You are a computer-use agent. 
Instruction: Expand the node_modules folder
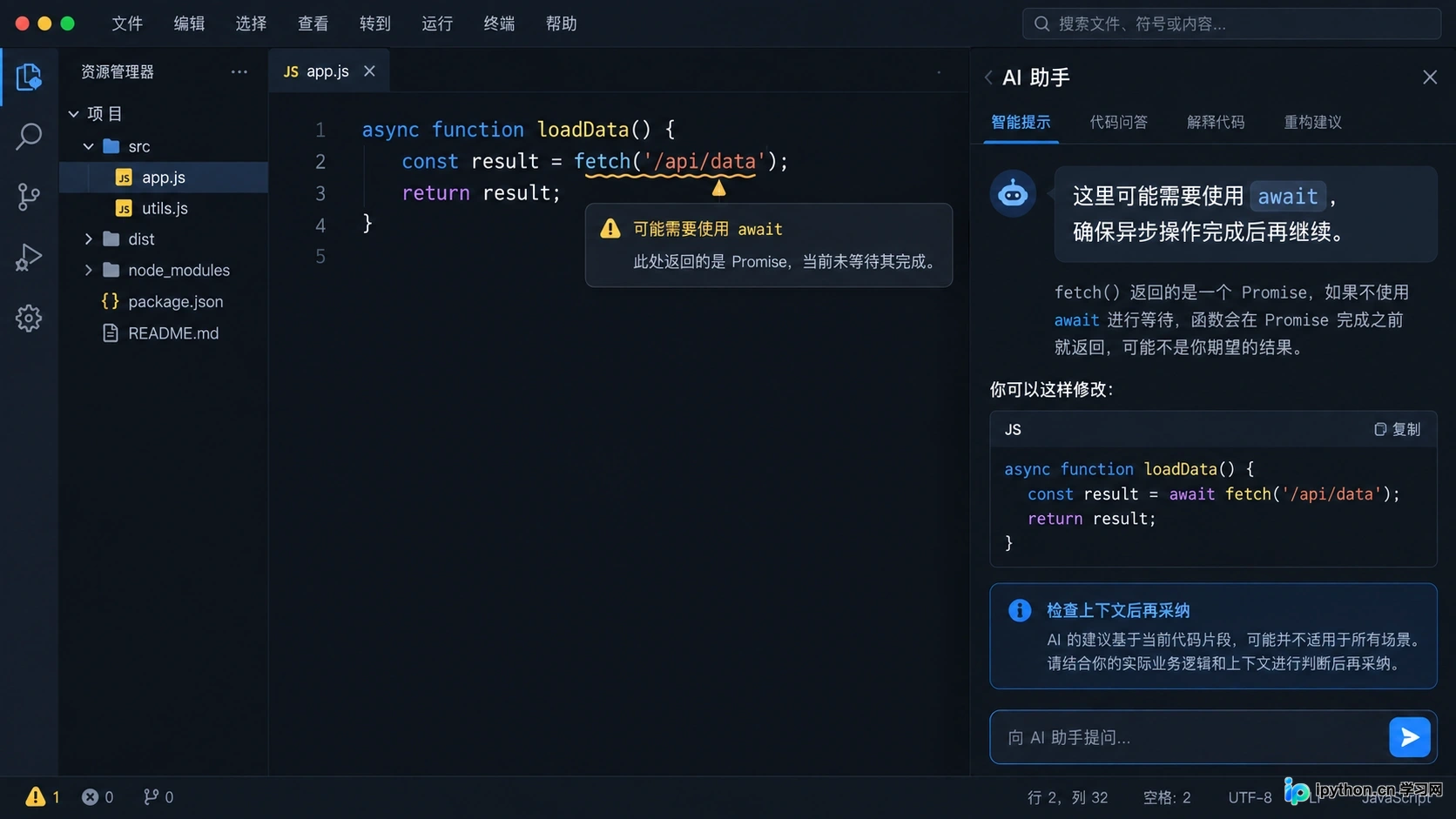[x=89, y=271]
